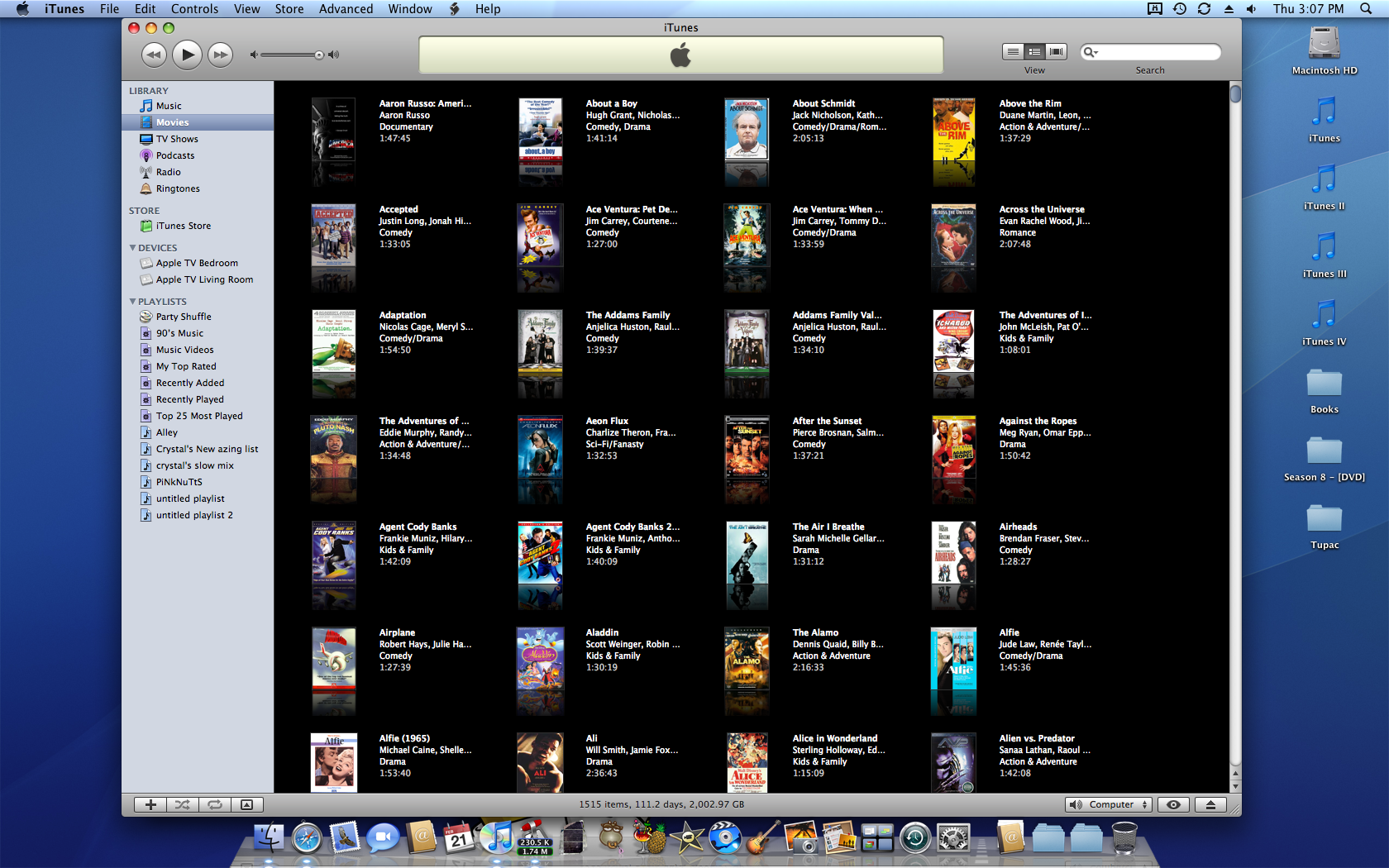The image size is (1389, 868).
Task: Open Mail from the Dock
Action: pos(345,838)
